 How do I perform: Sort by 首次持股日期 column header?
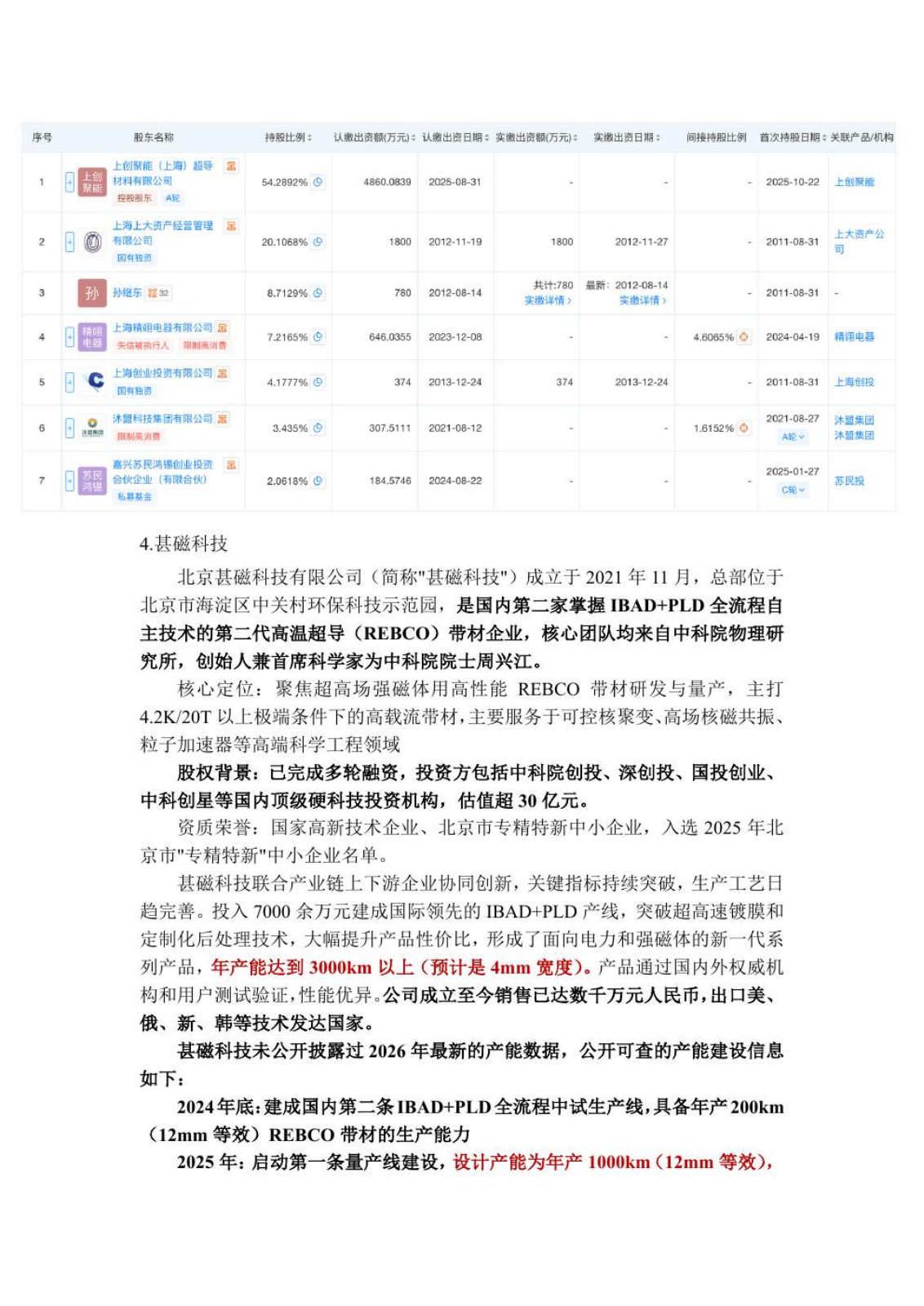(793, 137)
